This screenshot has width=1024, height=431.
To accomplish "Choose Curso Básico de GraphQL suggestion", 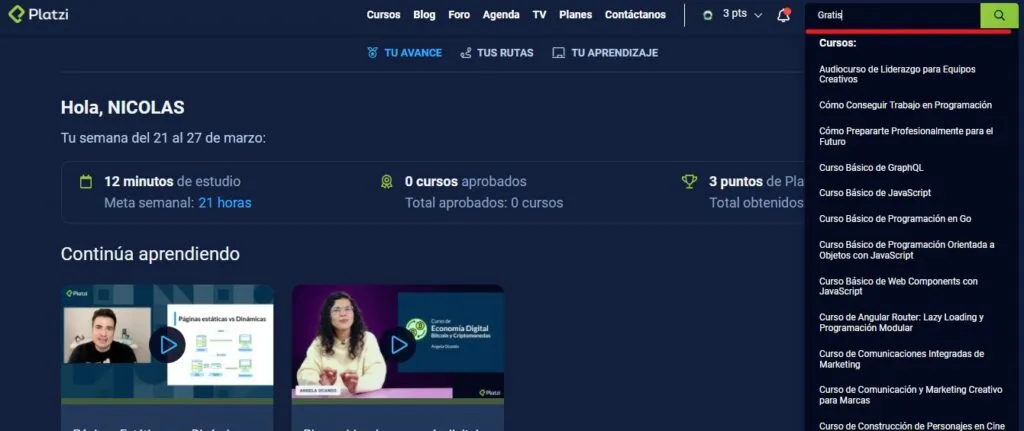I will point(871,168).
